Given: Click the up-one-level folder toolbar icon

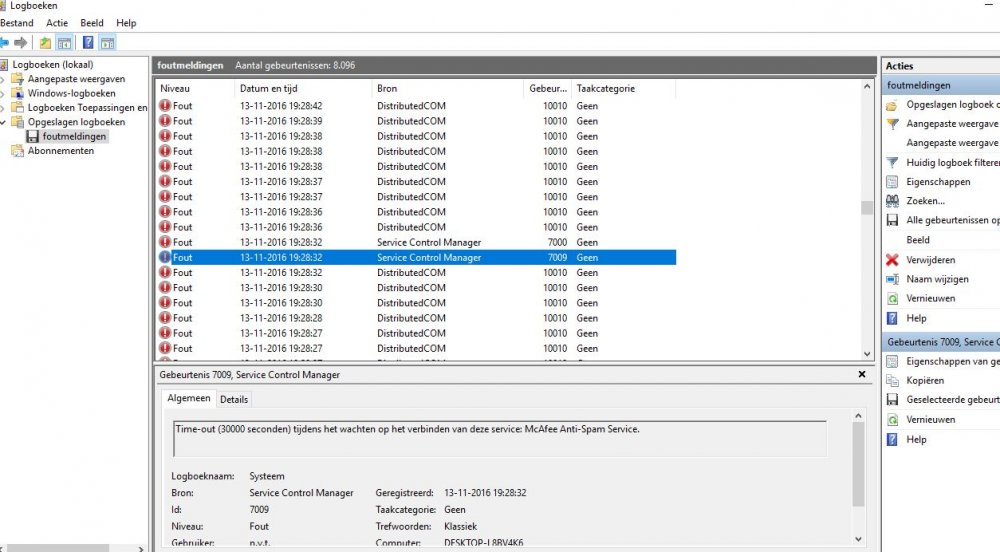Looking at the screenshot, I should pyautogui.click(x=45, y=43).
